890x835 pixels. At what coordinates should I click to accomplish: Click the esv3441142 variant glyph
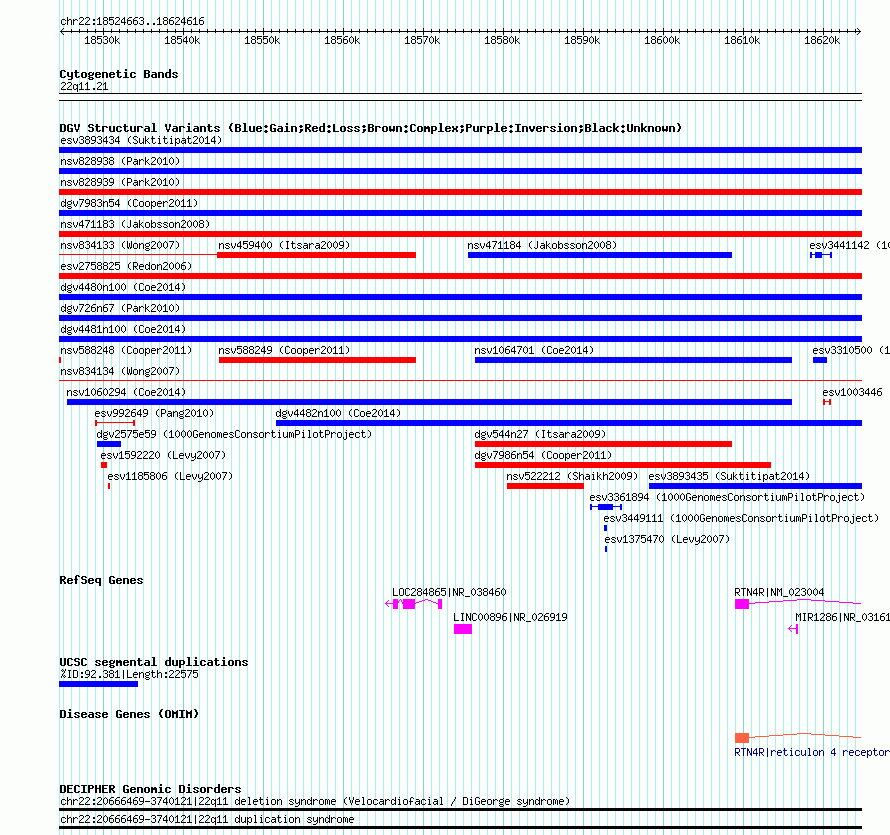pyautogui.click(x=821, y=255)
